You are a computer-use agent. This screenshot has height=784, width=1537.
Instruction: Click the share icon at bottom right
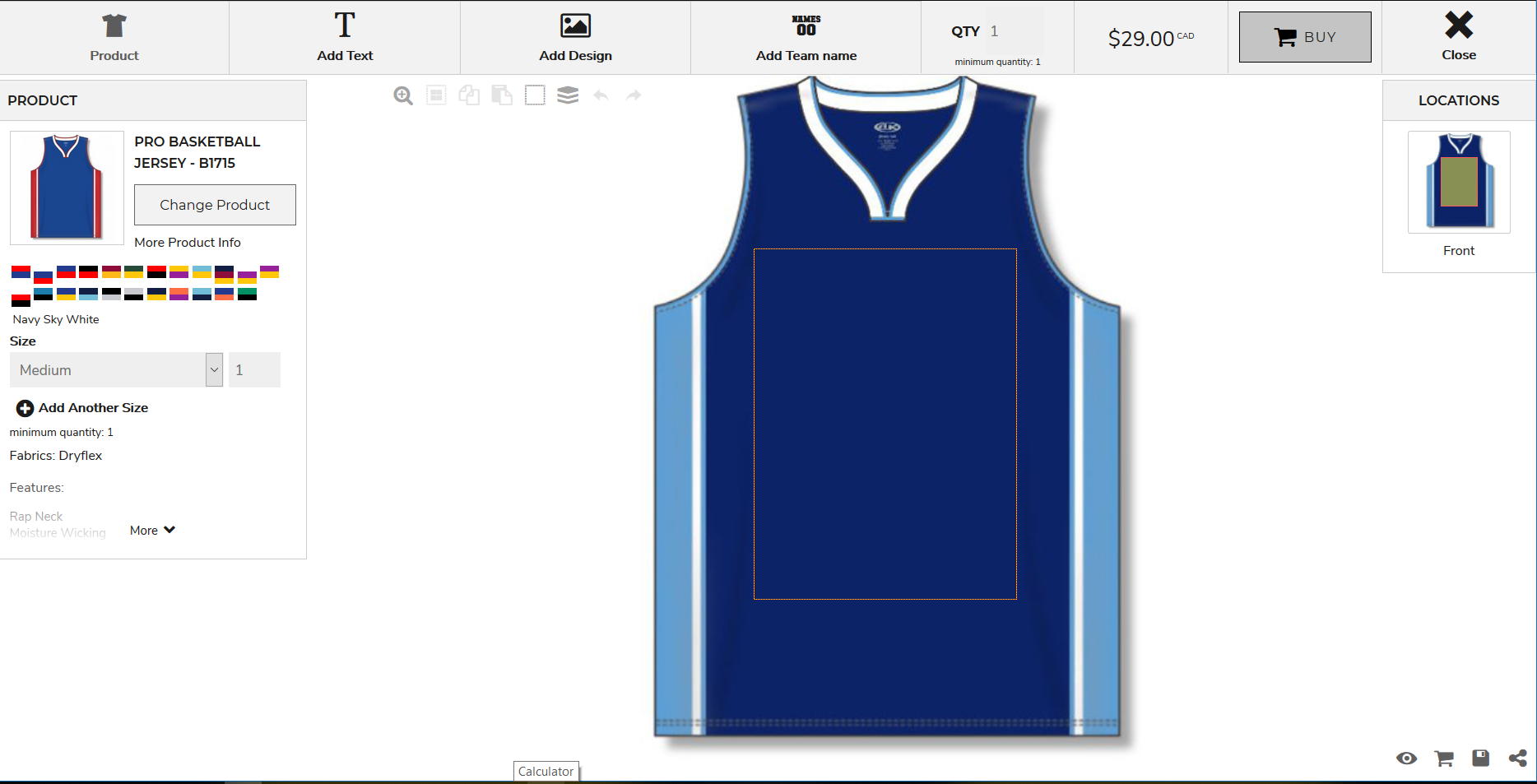1517,758
